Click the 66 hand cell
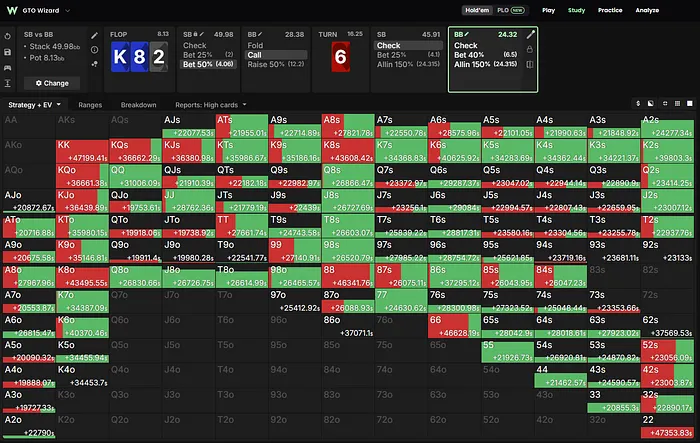This screenshot has height=443, width=700. click(454, 326)
